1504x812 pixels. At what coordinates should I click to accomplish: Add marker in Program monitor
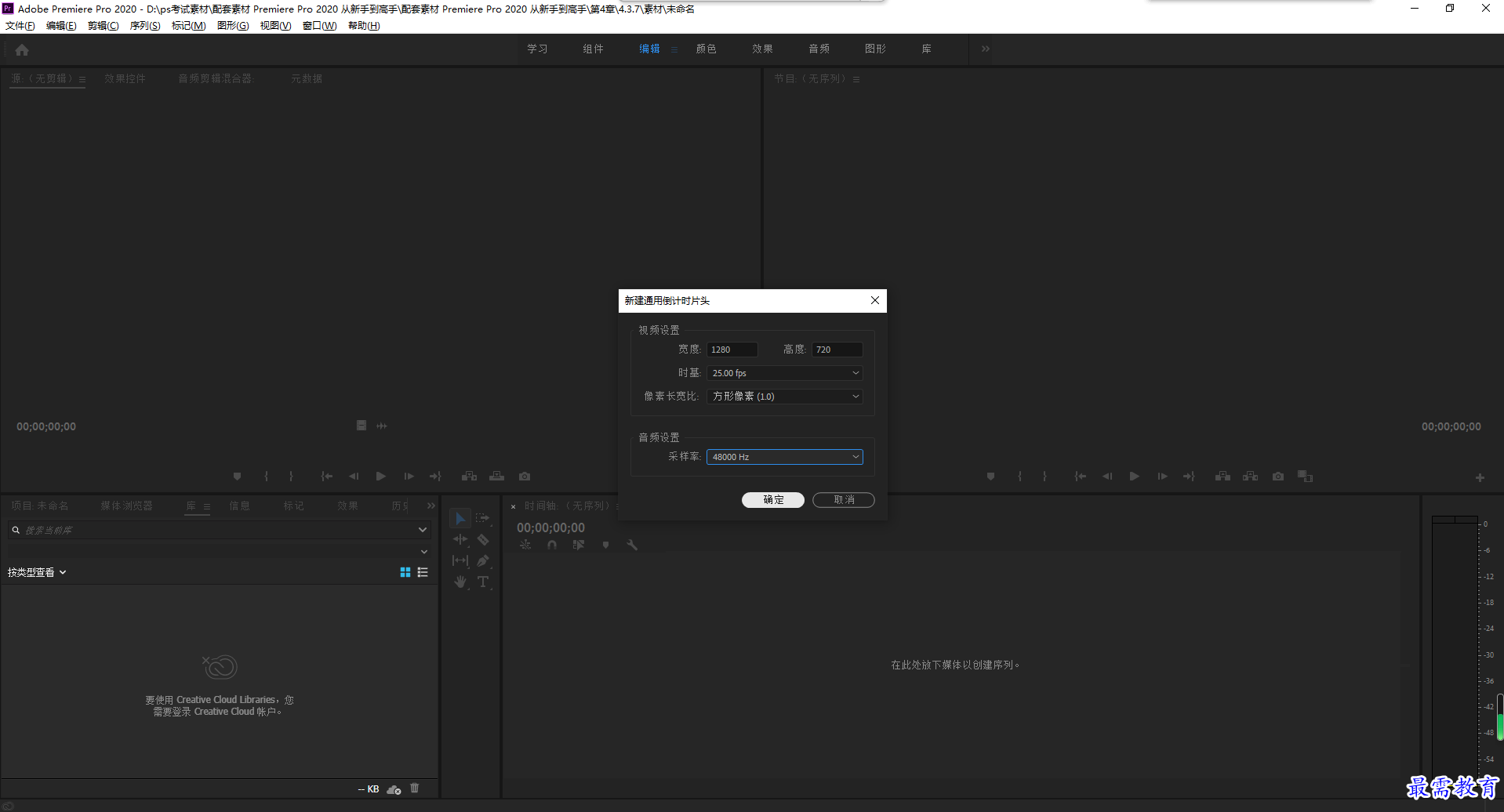pyautogui.click(x=991, y=476)
